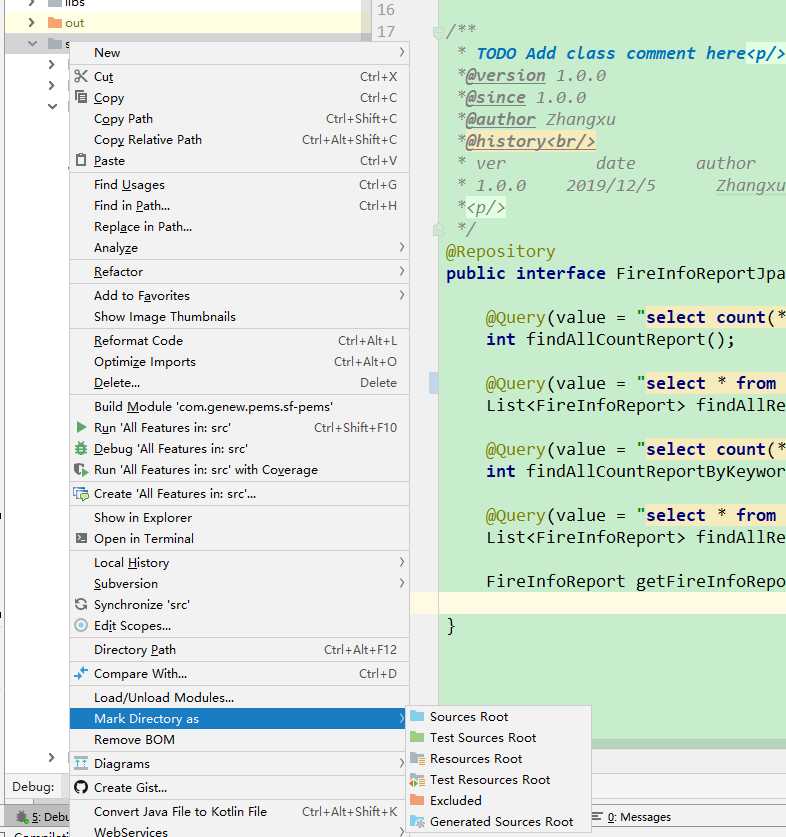The image size is (786, 837).
Task: Select Mark Directory as menu entry
Action: [x=239, y=718]
